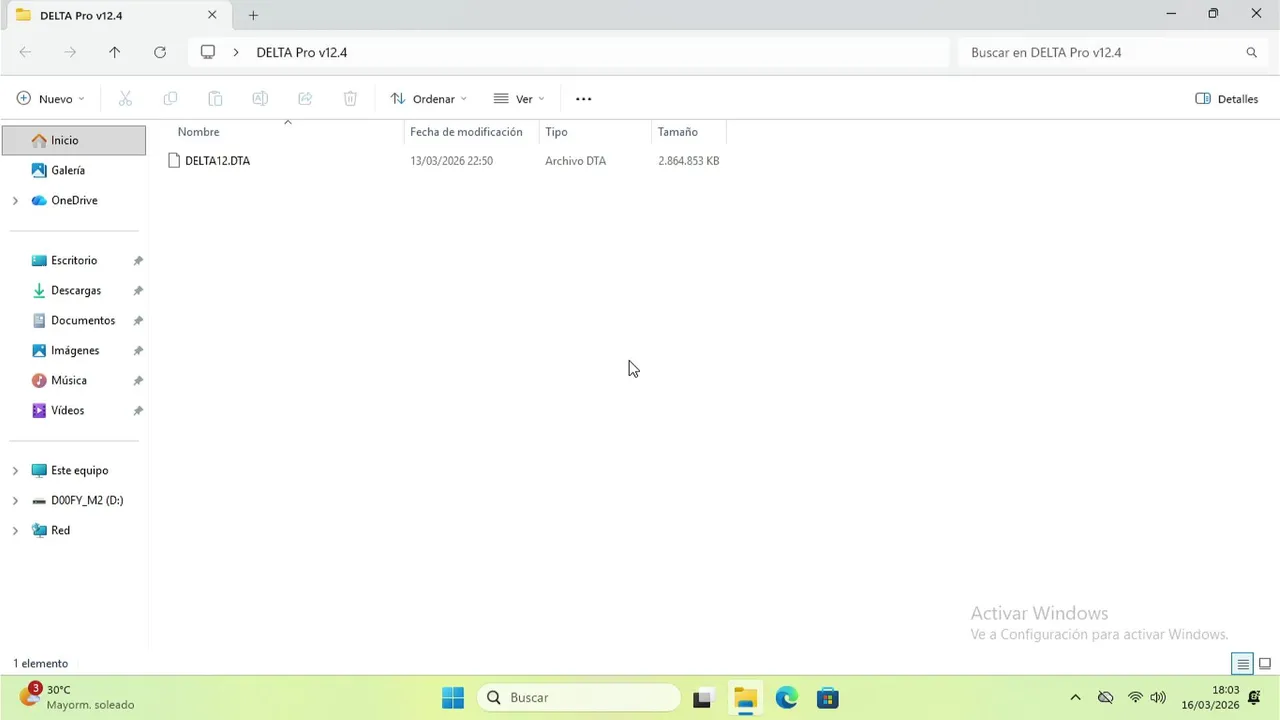Open the Ver view dropdown

519,99
